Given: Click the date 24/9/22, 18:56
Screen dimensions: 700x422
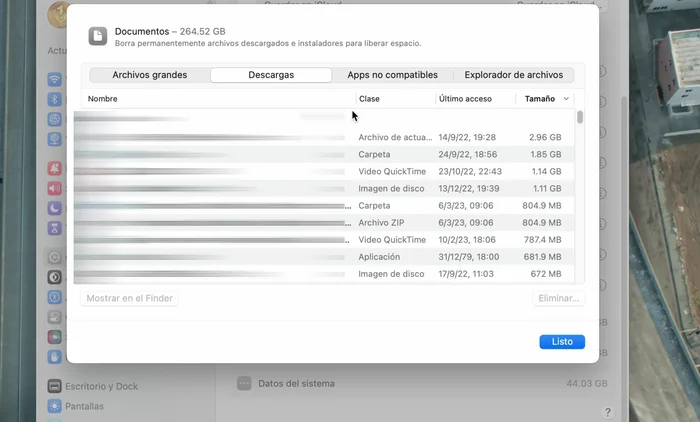Looking at the screenshot, I should (467, 154).
